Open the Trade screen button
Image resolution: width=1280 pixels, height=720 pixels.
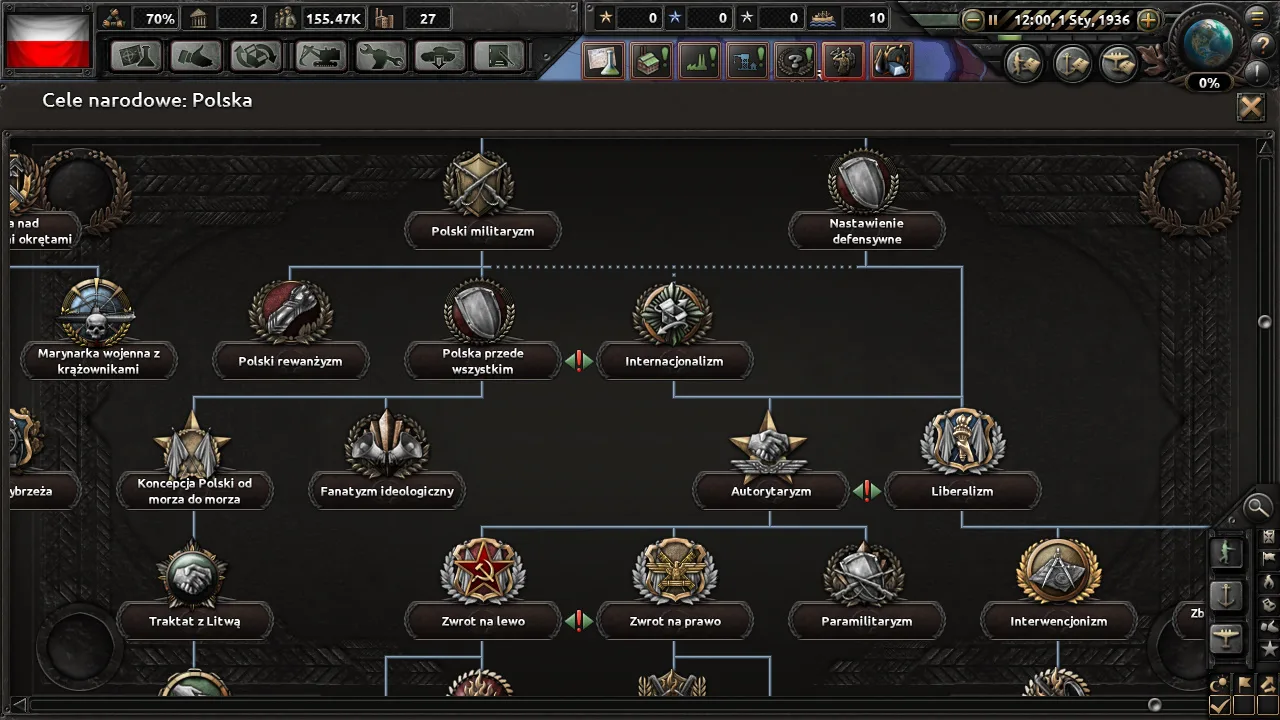click(256, 56)
